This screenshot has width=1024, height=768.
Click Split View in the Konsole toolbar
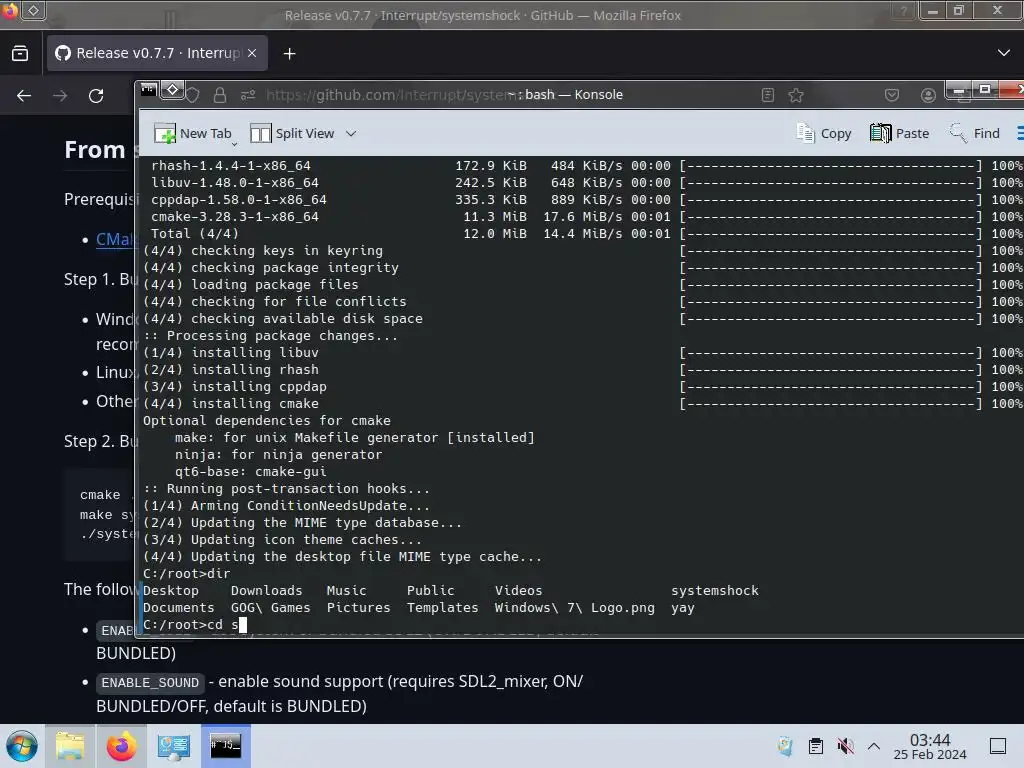click(292, 133)
